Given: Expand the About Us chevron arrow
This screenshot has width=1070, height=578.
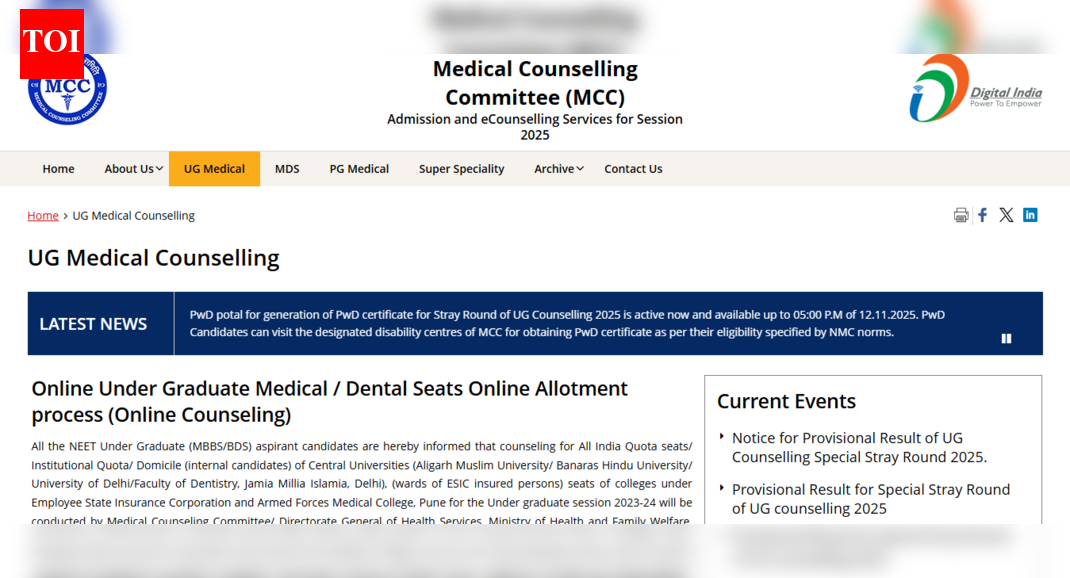Looking at the screenshot, I should click(159, 169).
